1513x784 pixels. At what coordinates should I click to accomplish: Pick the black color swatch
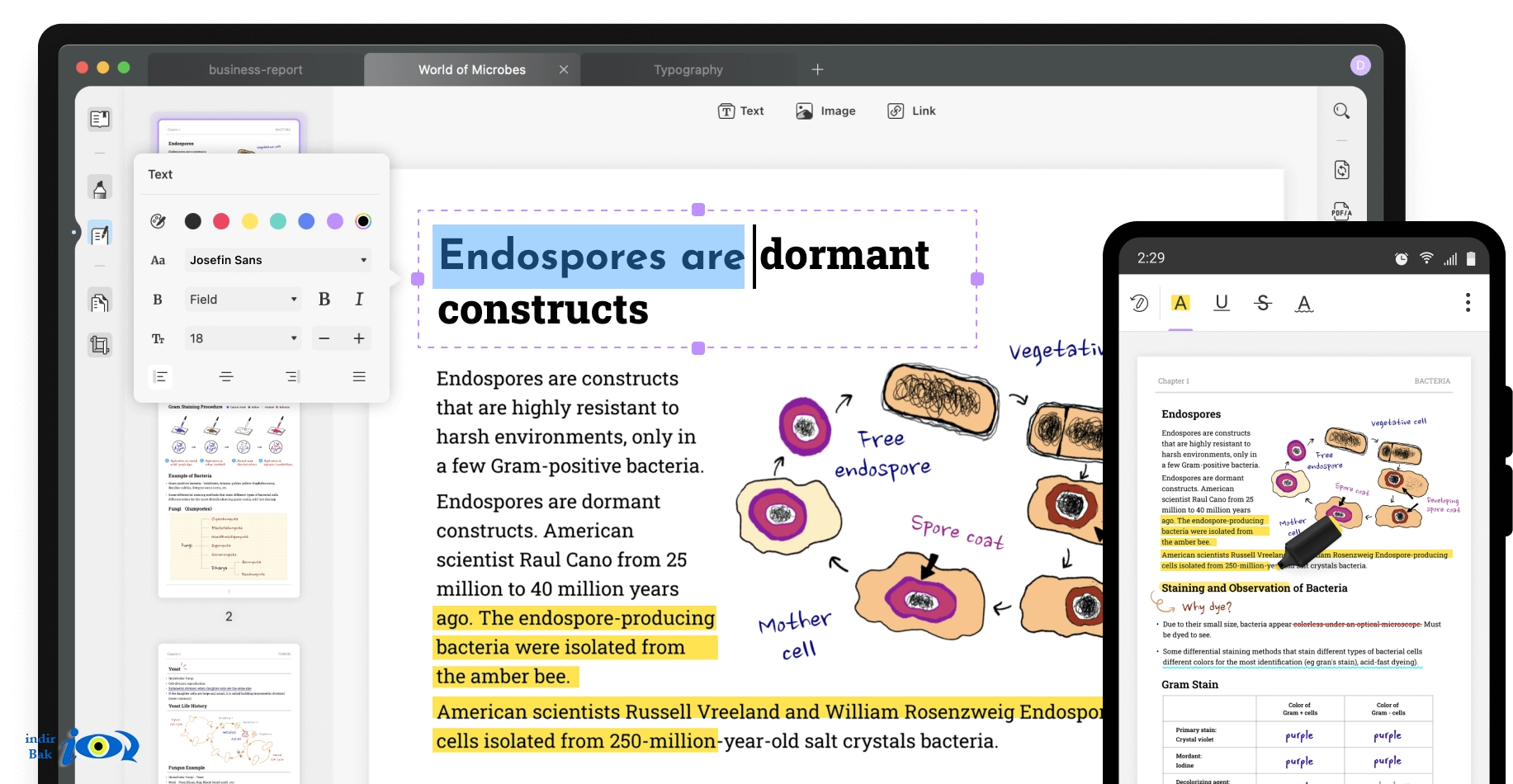[193, 221]
